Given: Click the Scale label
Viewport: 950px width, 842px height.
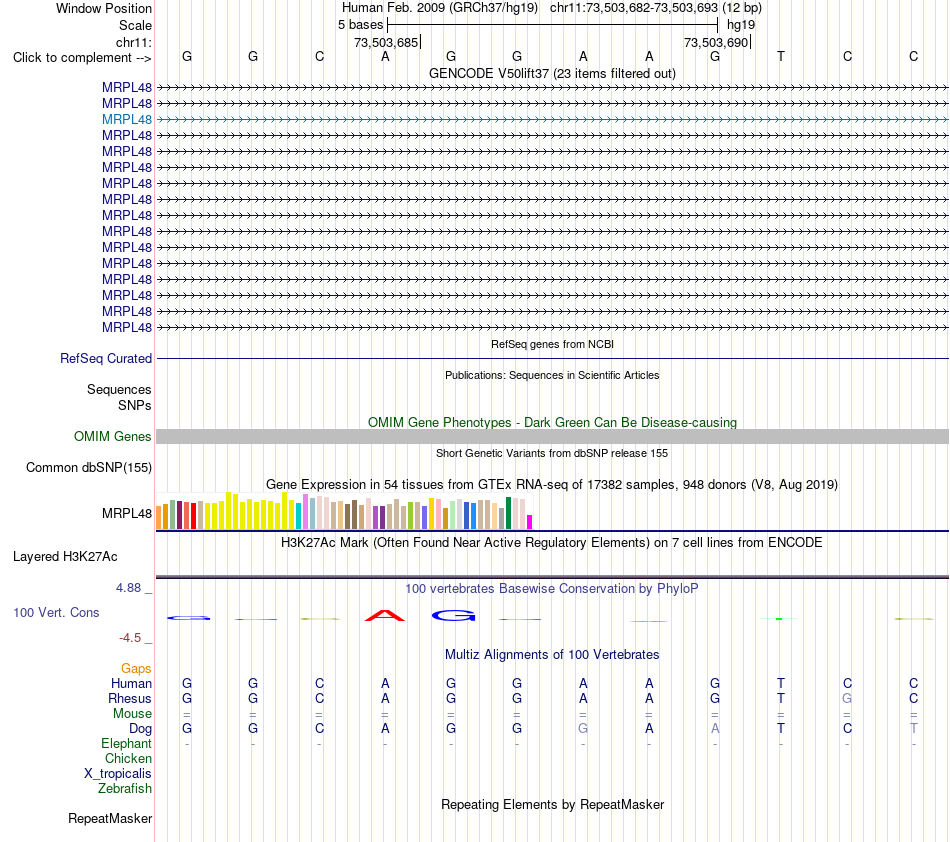Looking at the screenshot, I should [135, 25].
